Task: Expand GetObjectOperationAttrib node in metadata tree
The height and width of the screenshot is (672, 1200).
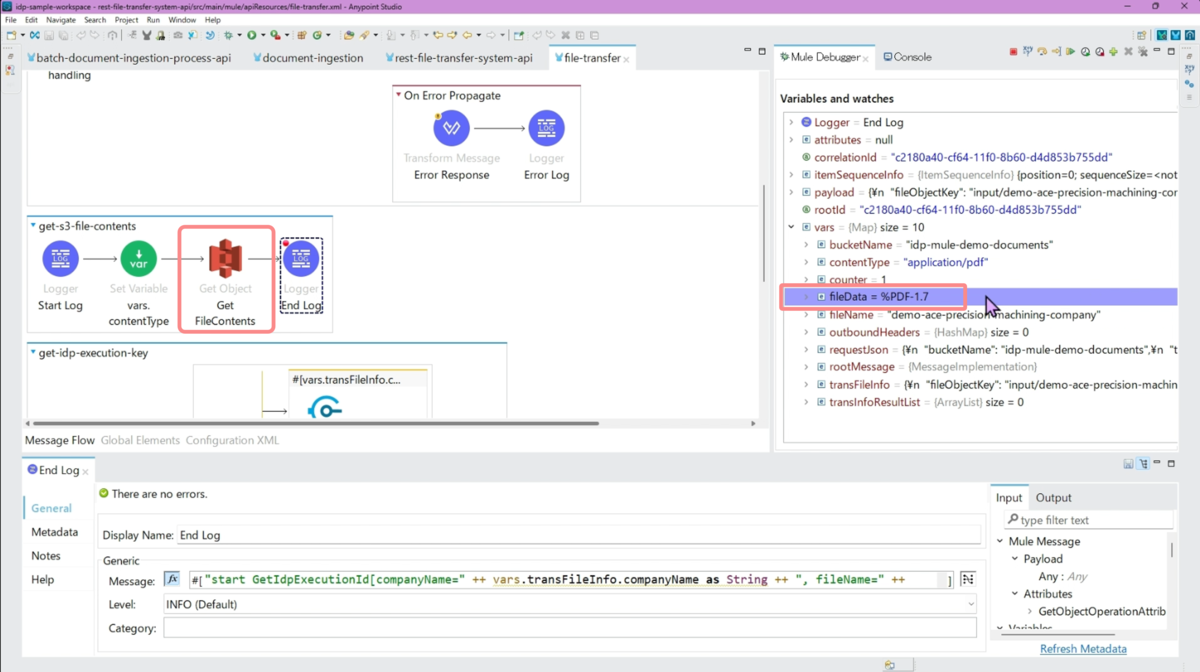Action: click(1030, 611)
